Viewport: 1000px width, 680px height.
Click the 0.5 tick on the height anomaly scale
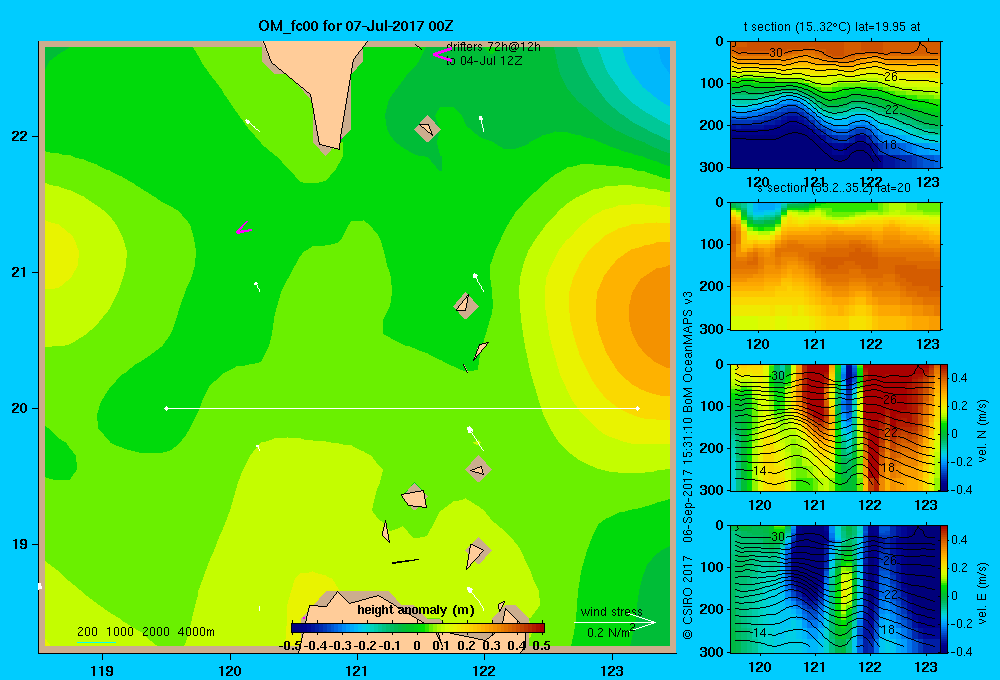(x=541, y=646)
